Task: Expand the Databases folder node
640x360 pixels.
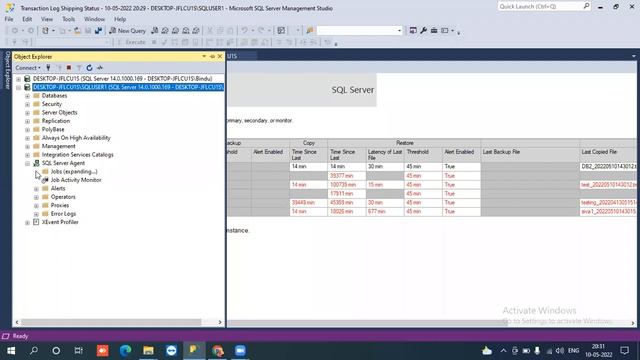Action: pyautogui.click(x=27, y=96)
